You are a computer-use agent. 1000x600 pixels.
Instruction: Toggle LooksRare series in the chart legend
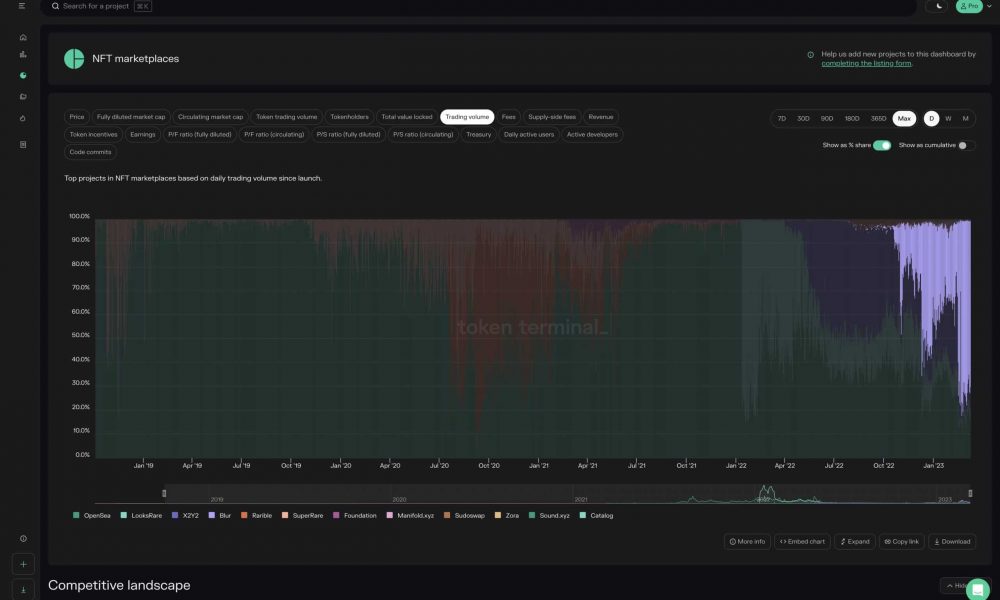(141, 515)
